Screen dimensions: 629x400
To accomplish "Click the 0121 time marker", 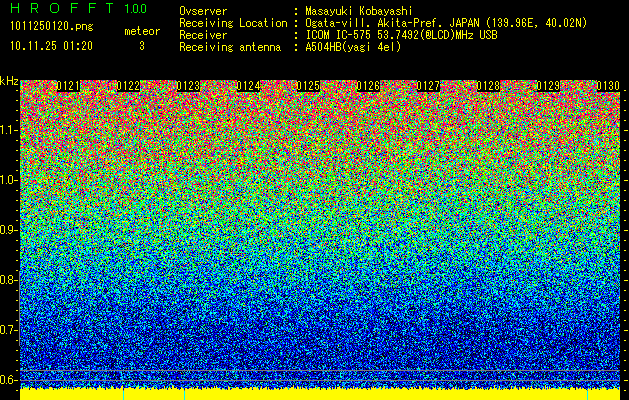I will pos(68,86).
